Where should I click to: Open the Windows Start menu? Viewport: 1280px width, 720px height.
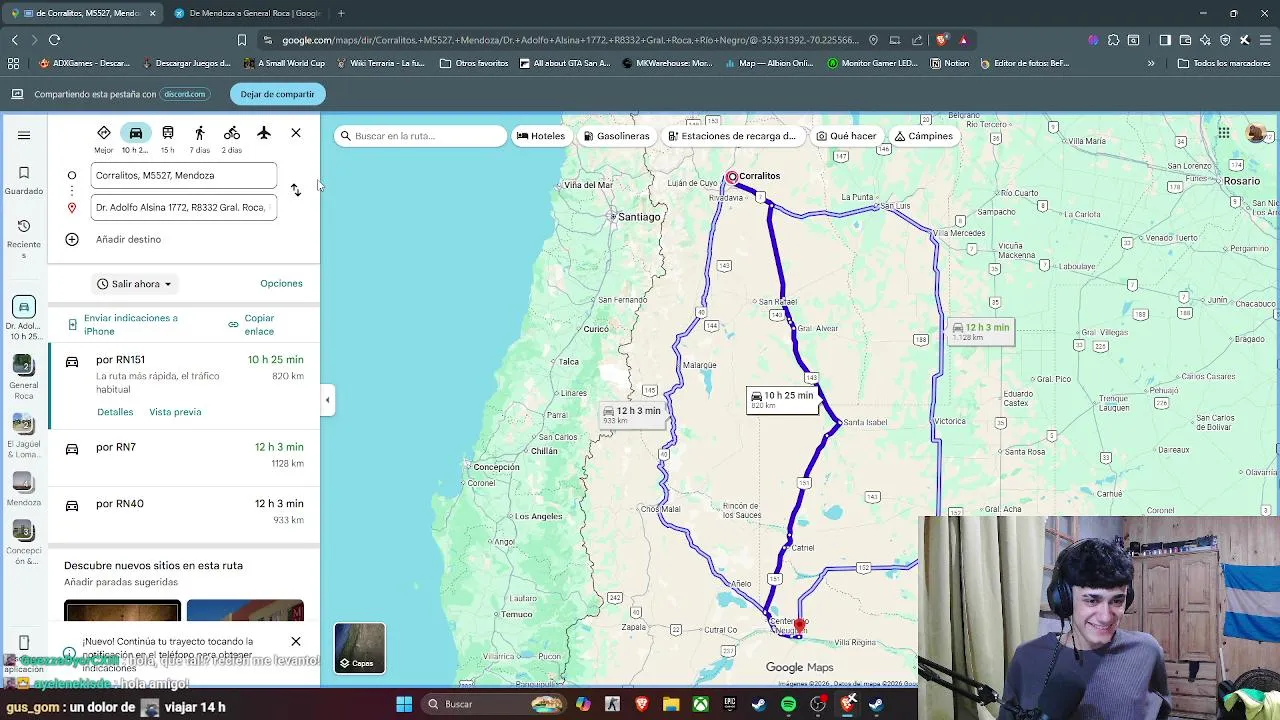click(404, 705)
